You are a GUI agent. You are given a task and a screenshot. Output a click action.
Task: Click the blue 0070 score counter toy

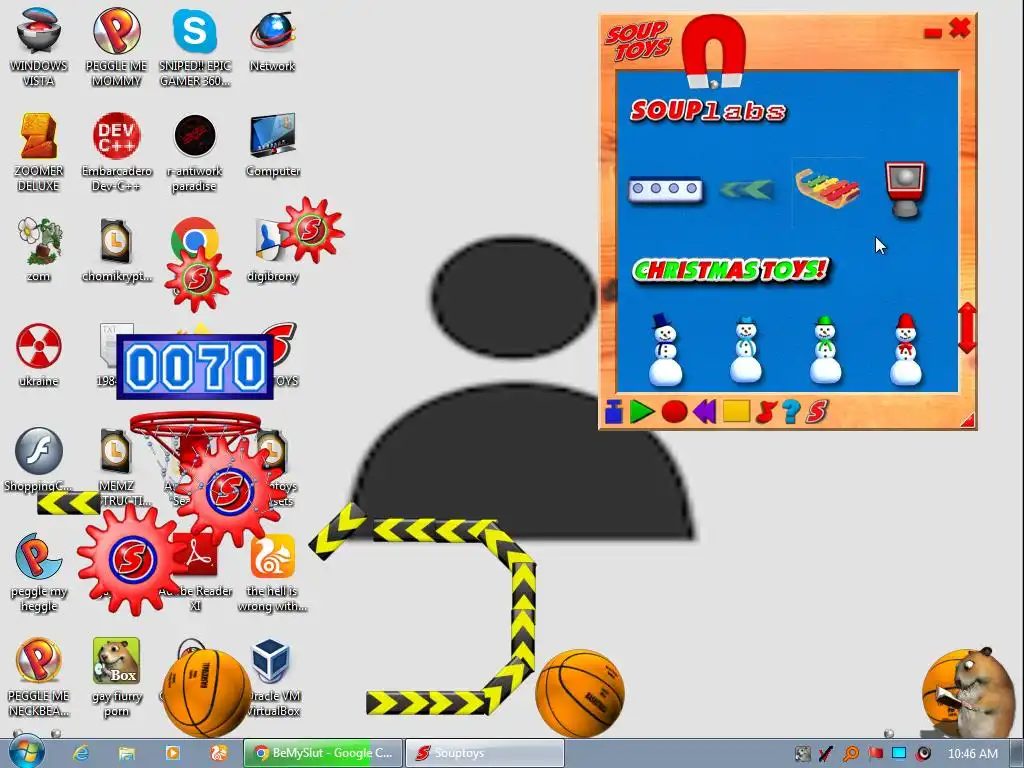(195, 367)
